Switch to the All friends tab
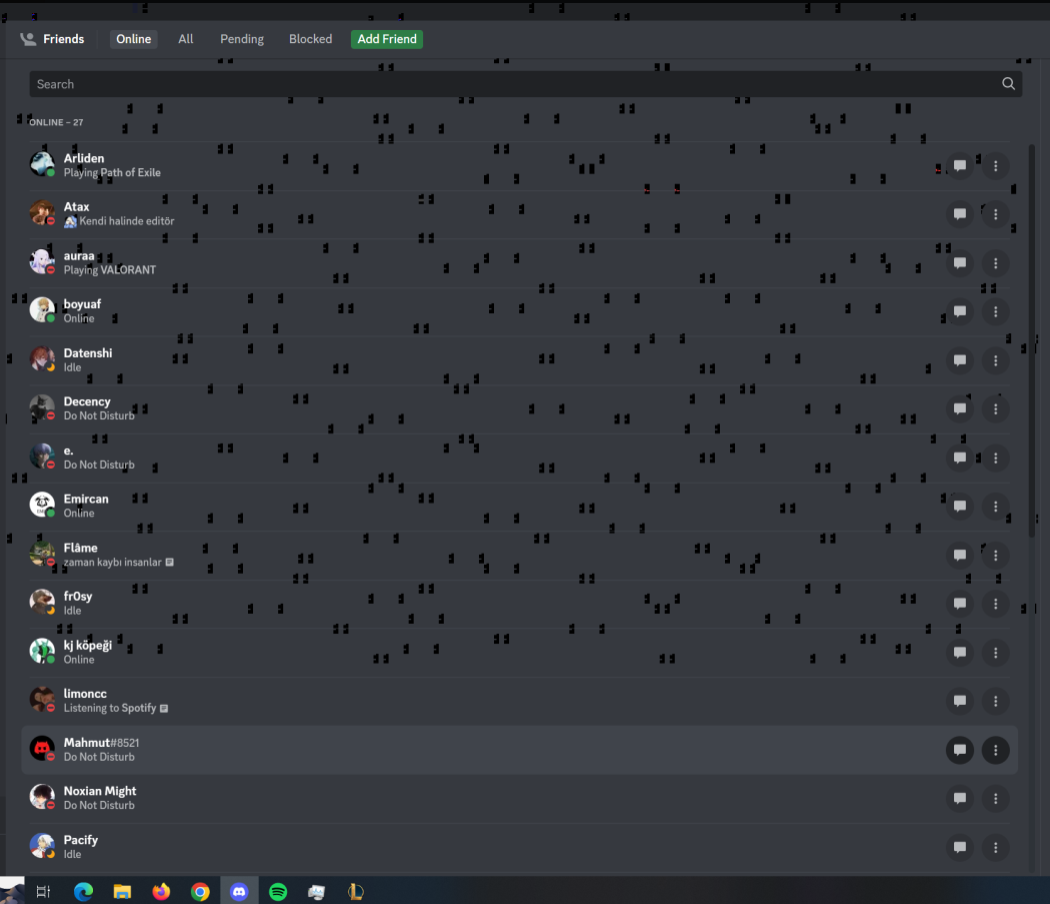The height and width of the screenshot is (904, 1050). (x=185, y=39)
